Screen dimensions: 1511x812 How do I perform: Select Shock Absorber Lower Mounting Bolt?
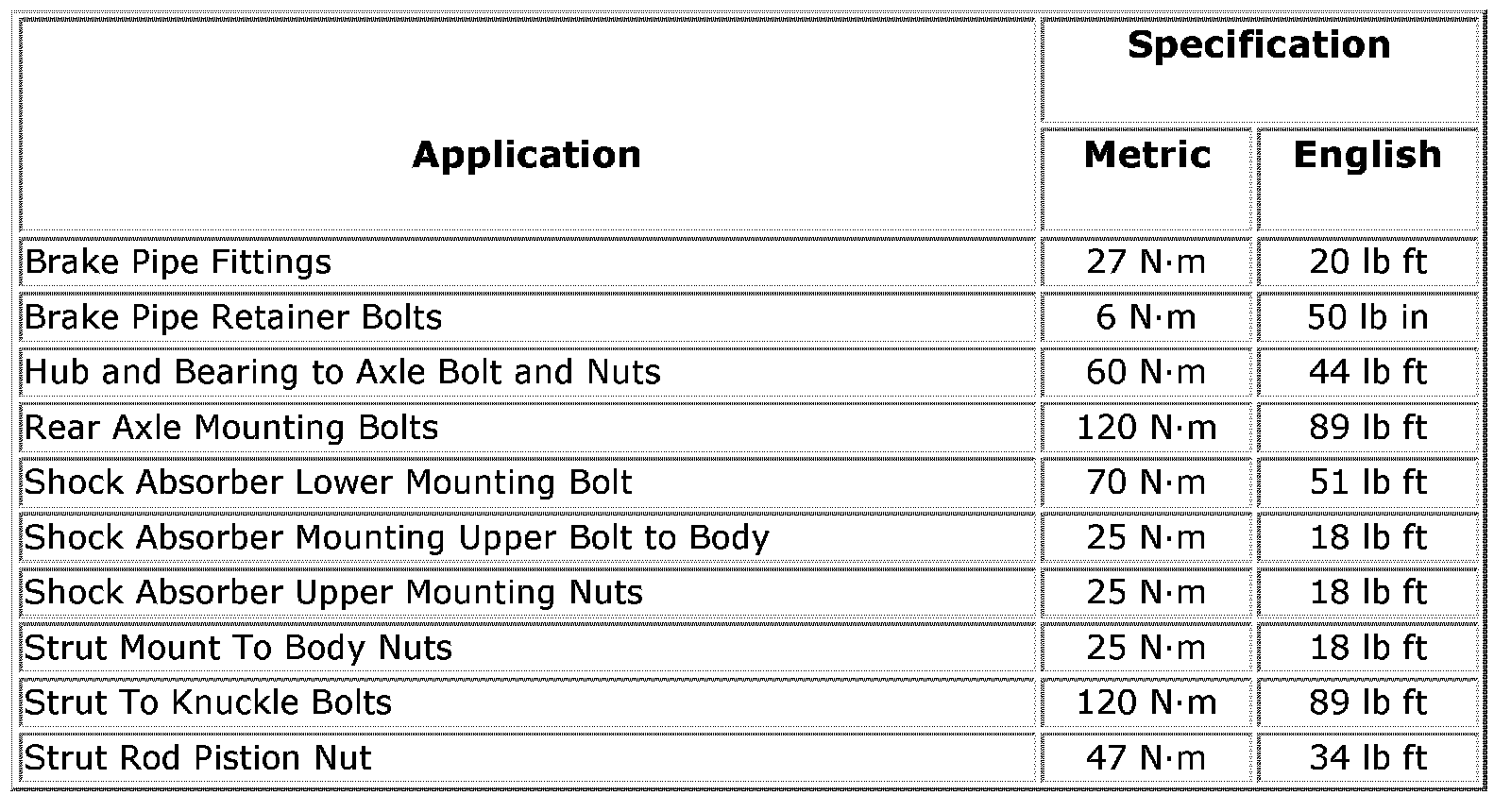click(328, 482)
